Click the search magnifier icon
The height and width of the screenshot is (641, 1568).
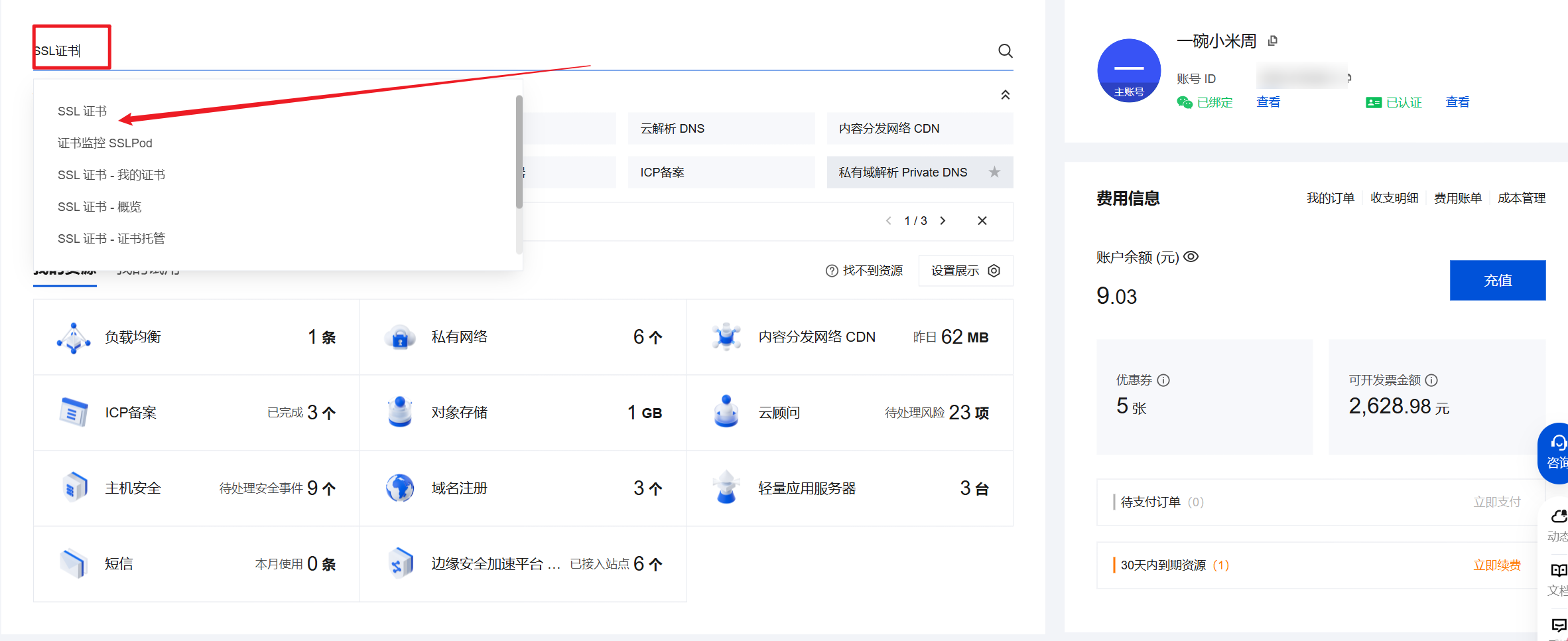tap(1004, 51)
